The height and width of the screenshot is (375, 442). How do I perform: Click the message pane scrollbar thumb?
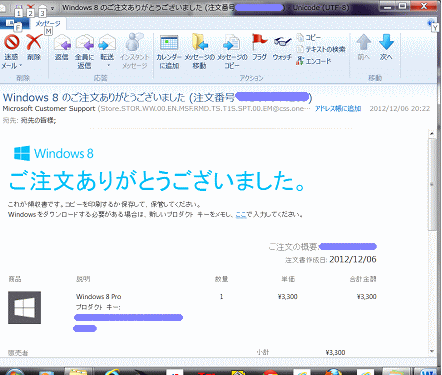click(x=432, y=184)
